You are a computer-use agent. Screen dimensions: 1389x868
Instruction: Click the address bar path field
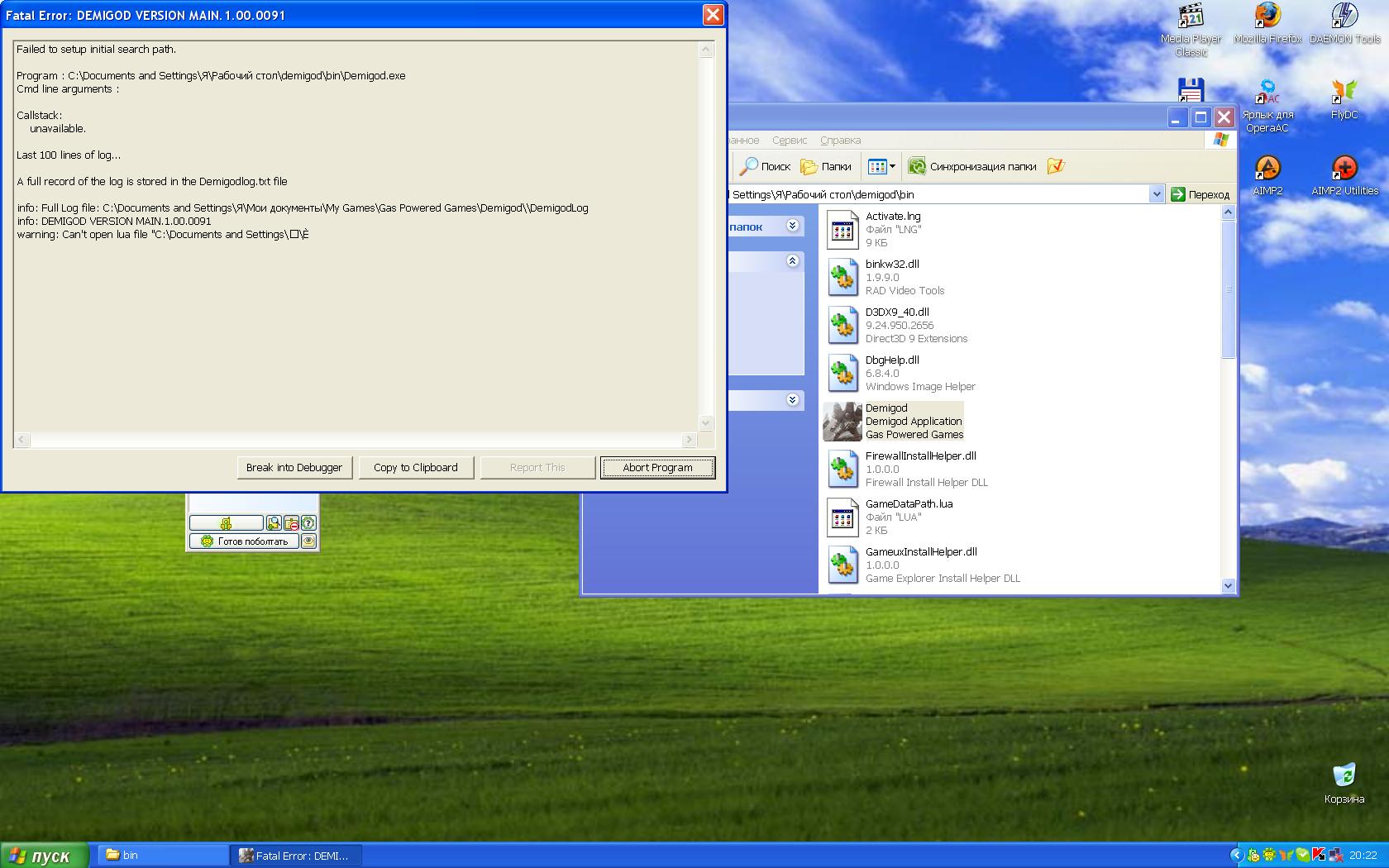[938, 194]
